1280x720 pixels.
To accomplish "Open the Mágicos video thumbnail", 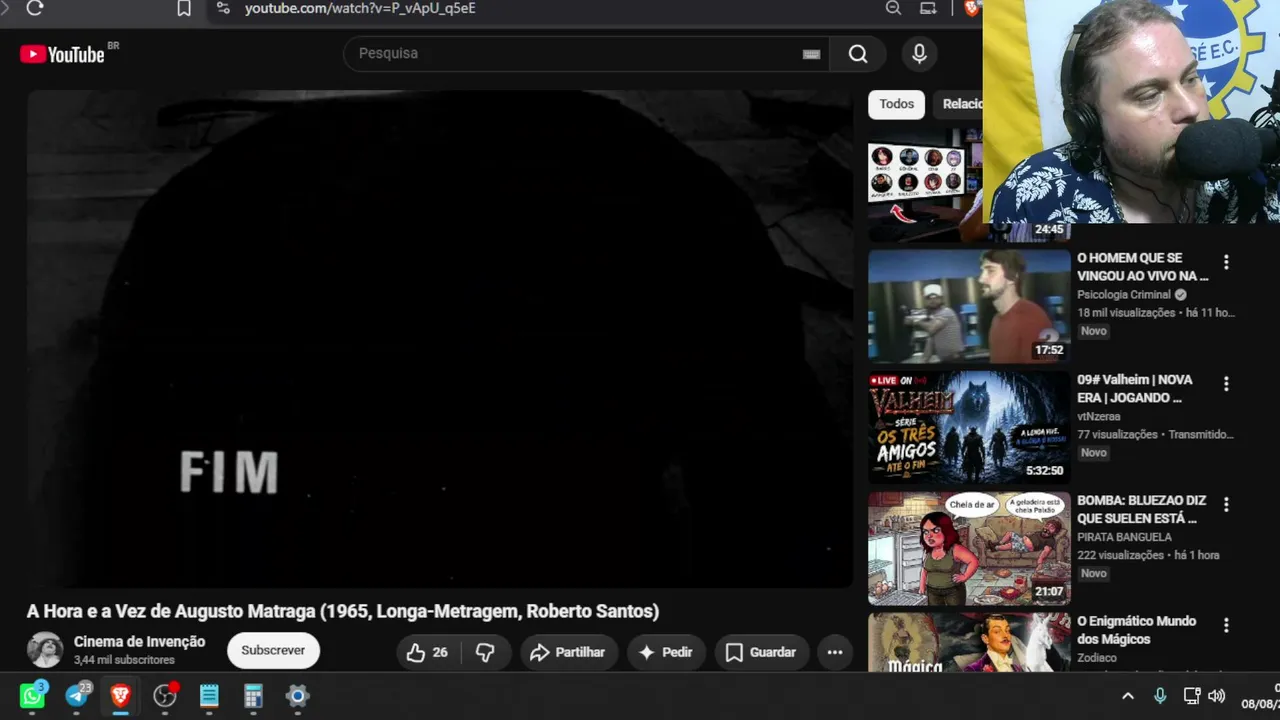I will click(969, 642).
